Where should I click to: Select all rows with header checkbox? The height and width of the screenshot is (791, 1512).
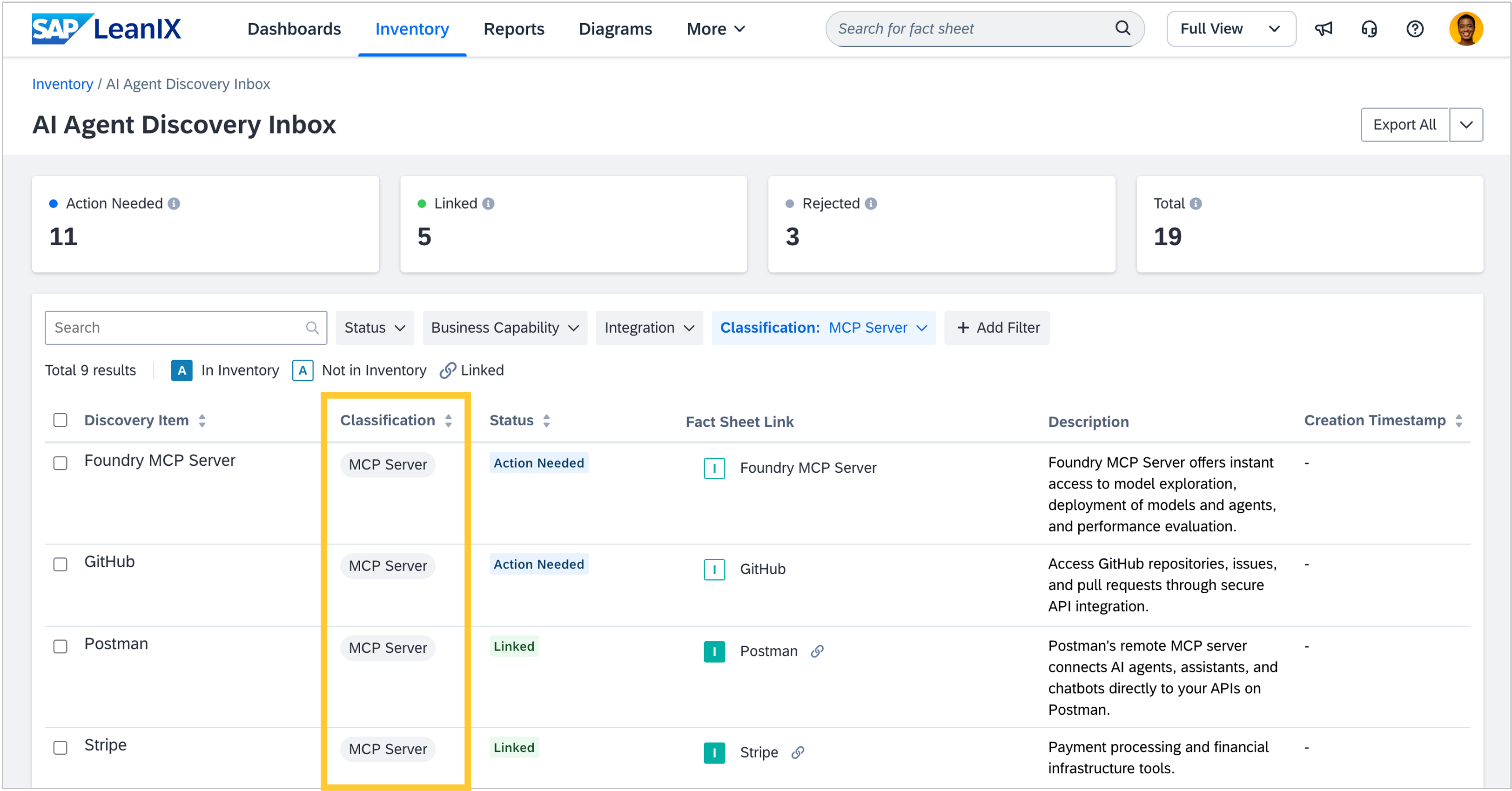coord(60,420)
